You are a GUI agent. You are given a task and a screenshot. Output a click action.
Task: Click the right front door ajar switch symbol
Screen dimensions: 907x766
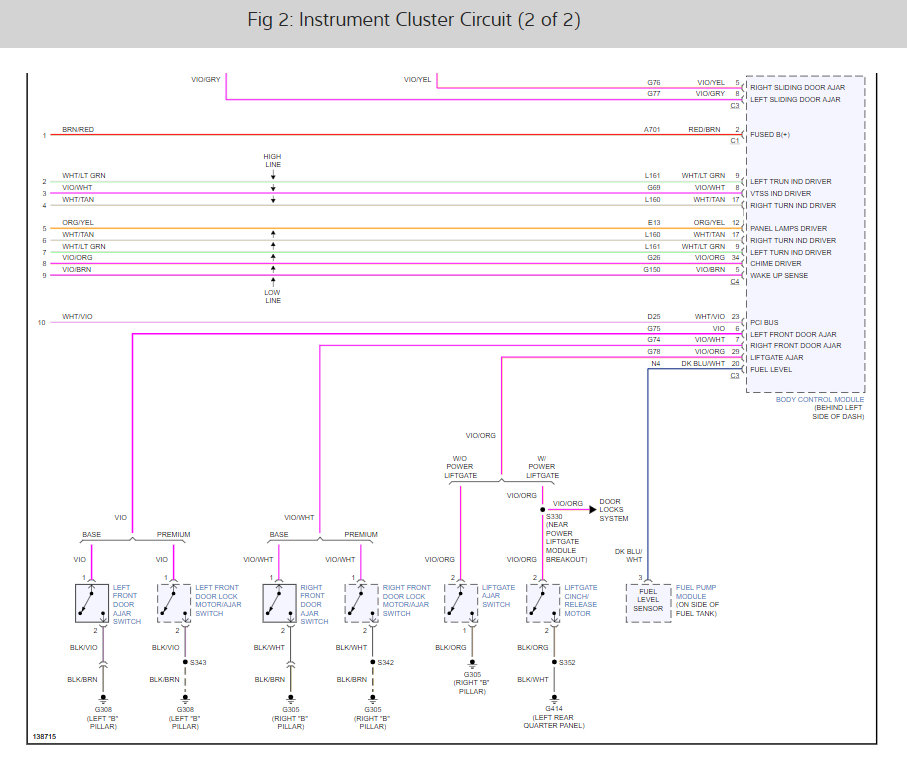(x=279, y=603)
